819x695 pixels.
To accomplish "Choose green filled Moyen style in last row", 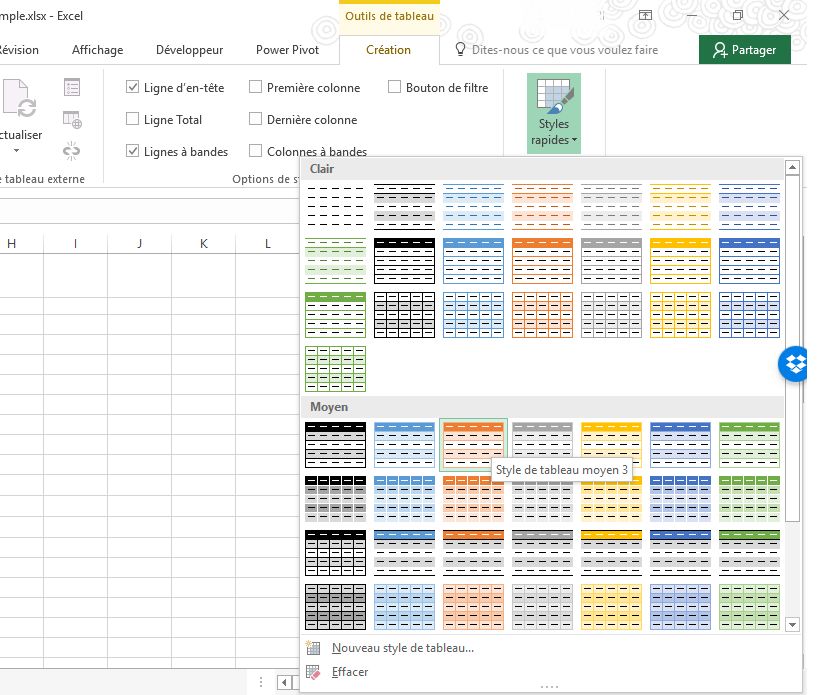I will 749,607.
